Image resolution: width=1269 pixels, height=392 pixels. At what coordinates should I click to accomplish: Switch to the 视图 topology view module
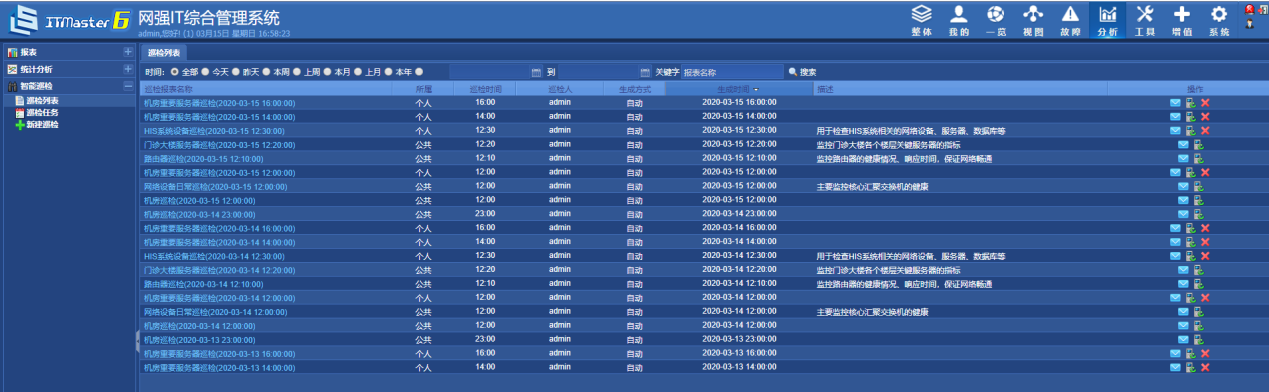click(x=1033, y=20)
